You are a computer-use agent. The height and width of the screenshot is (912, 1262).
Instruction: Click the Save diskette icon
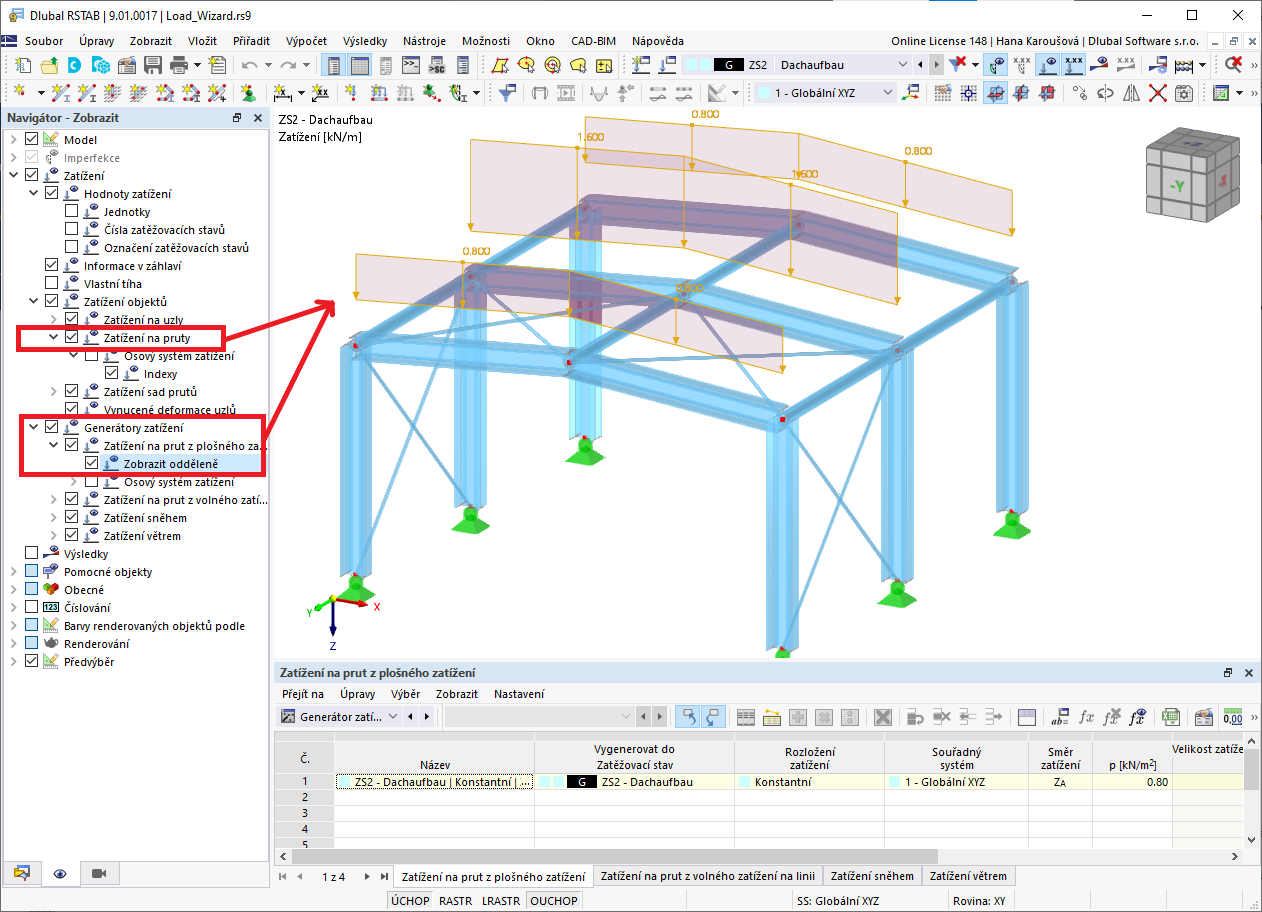pos(153,65)
